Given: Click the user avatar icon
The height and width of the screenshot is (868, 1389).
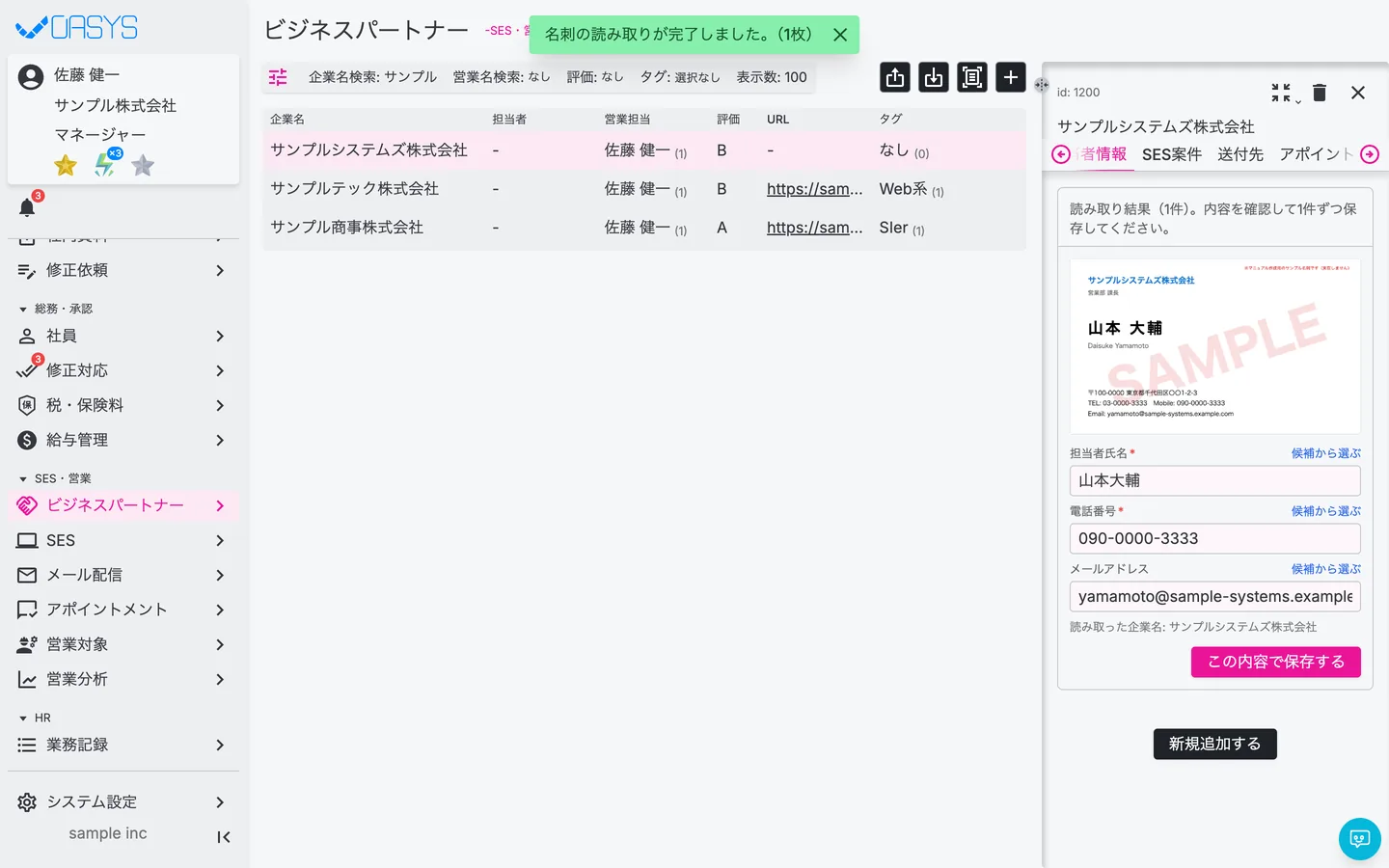Looking at the screenshot, I should [x=31, y=77].
